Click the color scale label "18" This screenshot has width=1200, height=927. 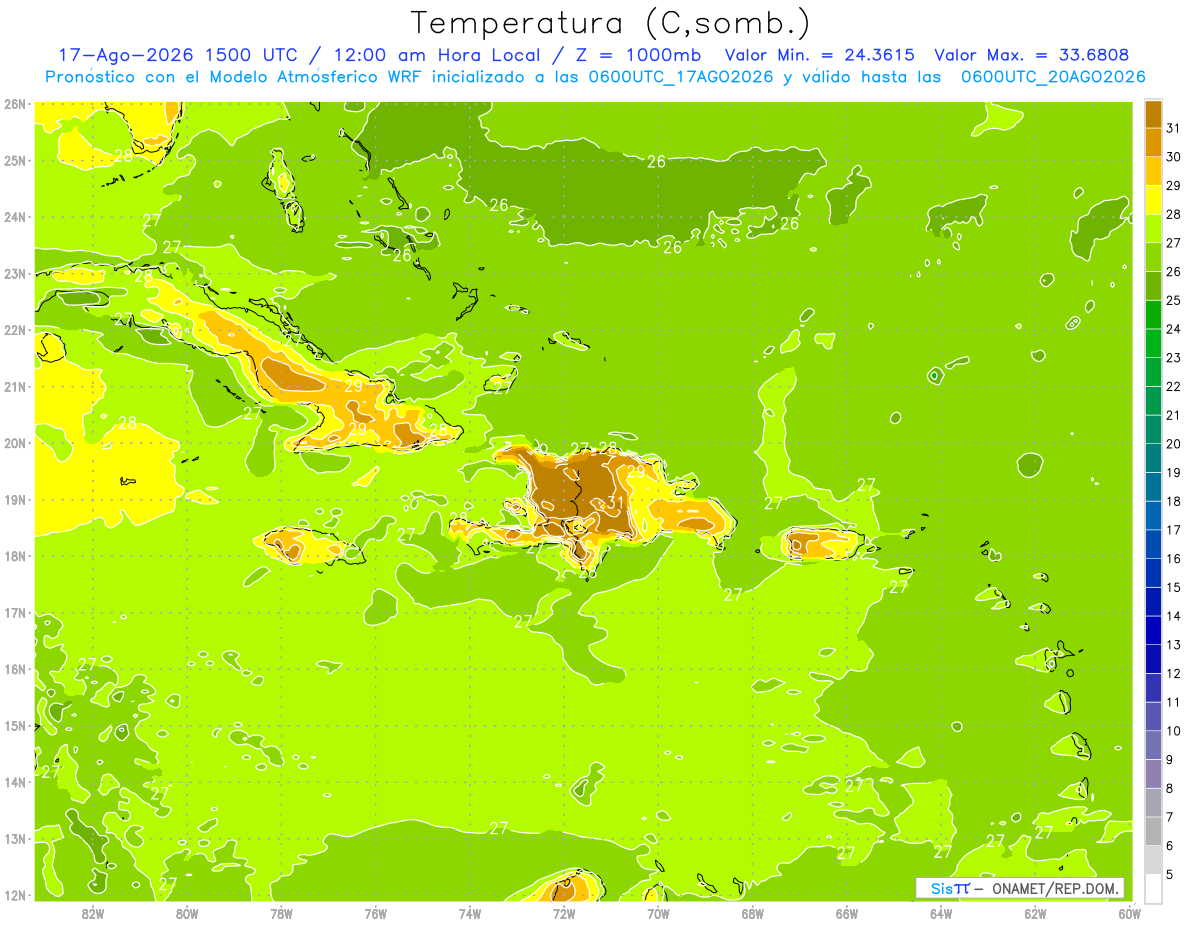(x=1174, y=501)
